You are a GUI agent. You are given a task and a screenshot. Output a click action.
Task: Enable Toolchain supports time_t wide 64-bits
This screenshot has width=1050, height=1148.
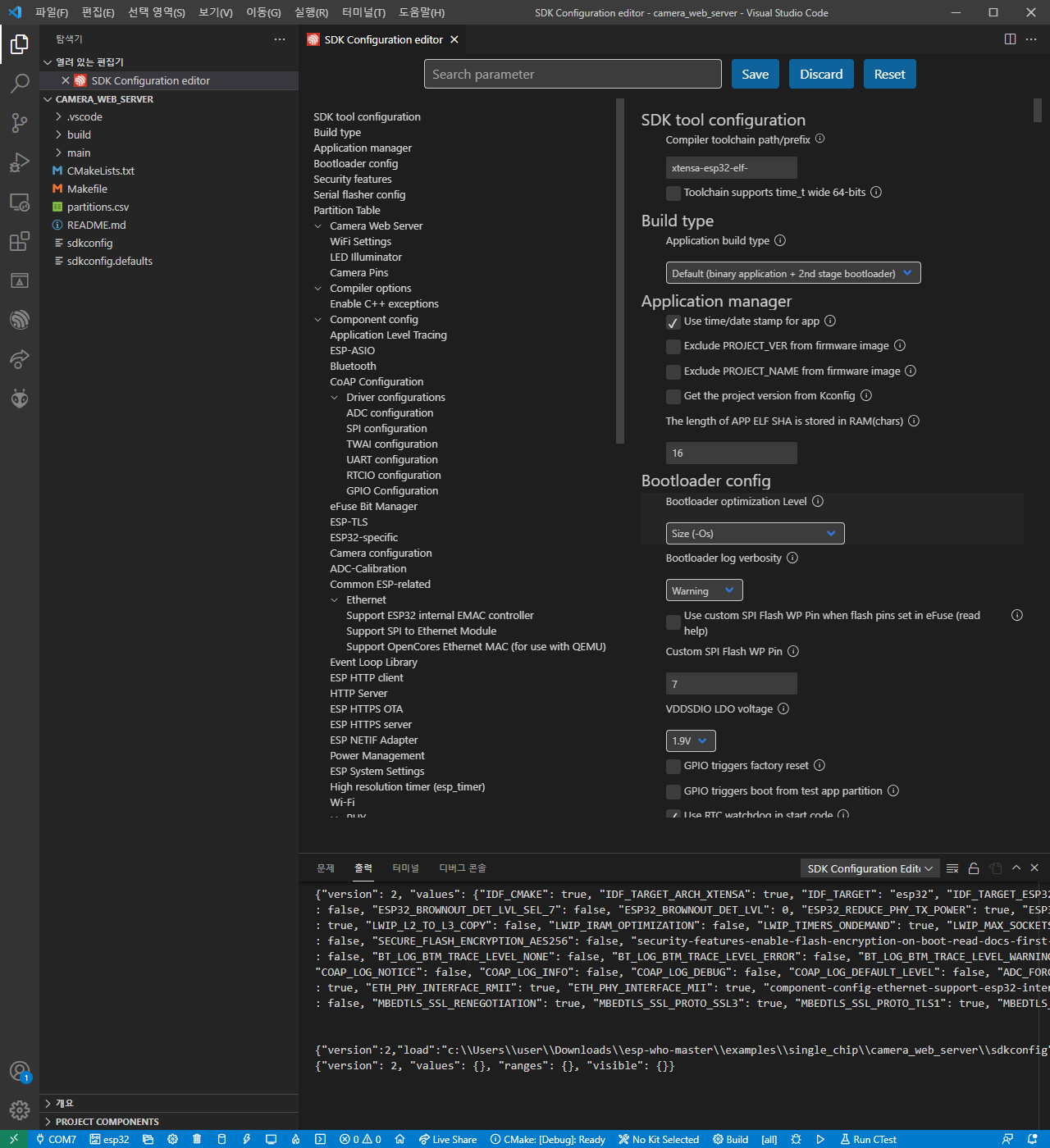pyautogui.click(x=673, y=194)
